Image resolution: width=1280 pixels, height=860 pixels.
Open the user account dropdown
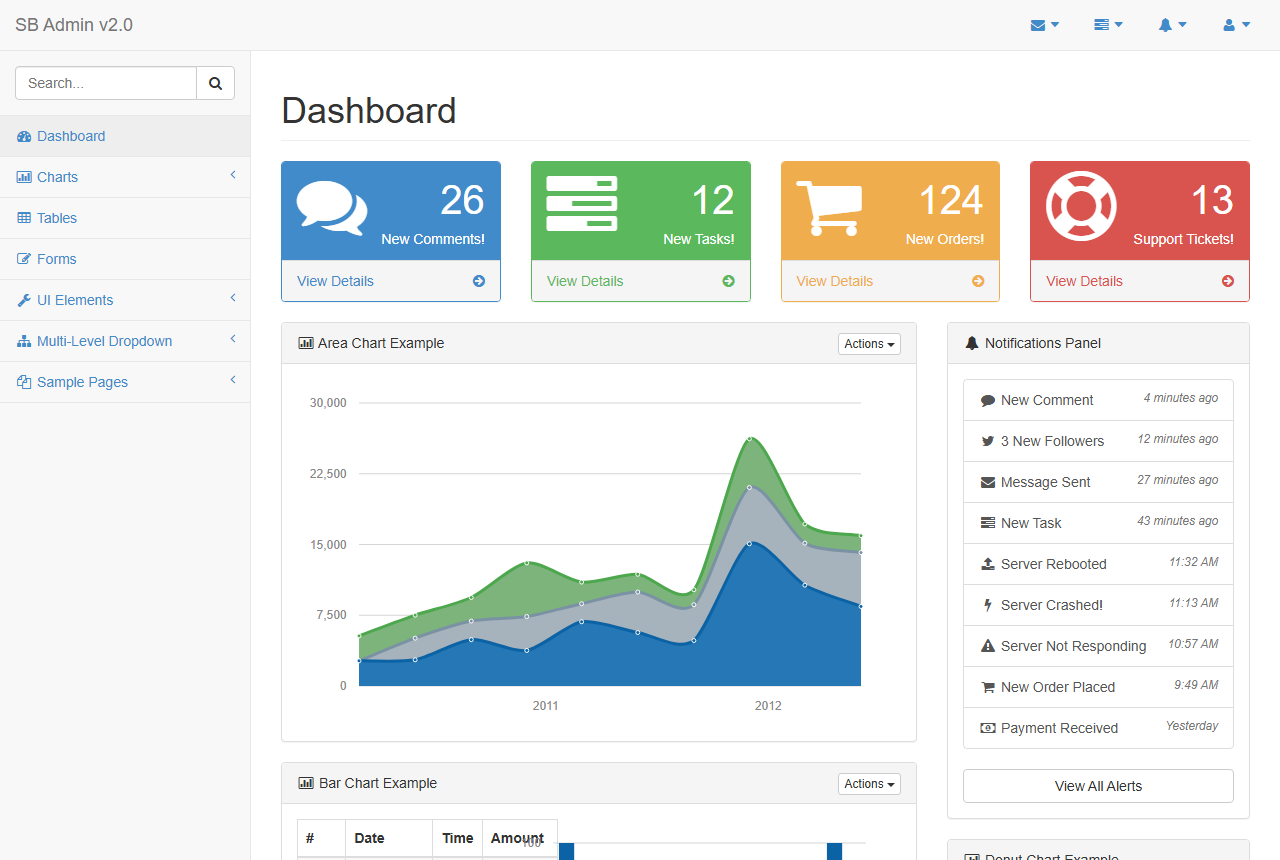click(x=1236, y=25)
